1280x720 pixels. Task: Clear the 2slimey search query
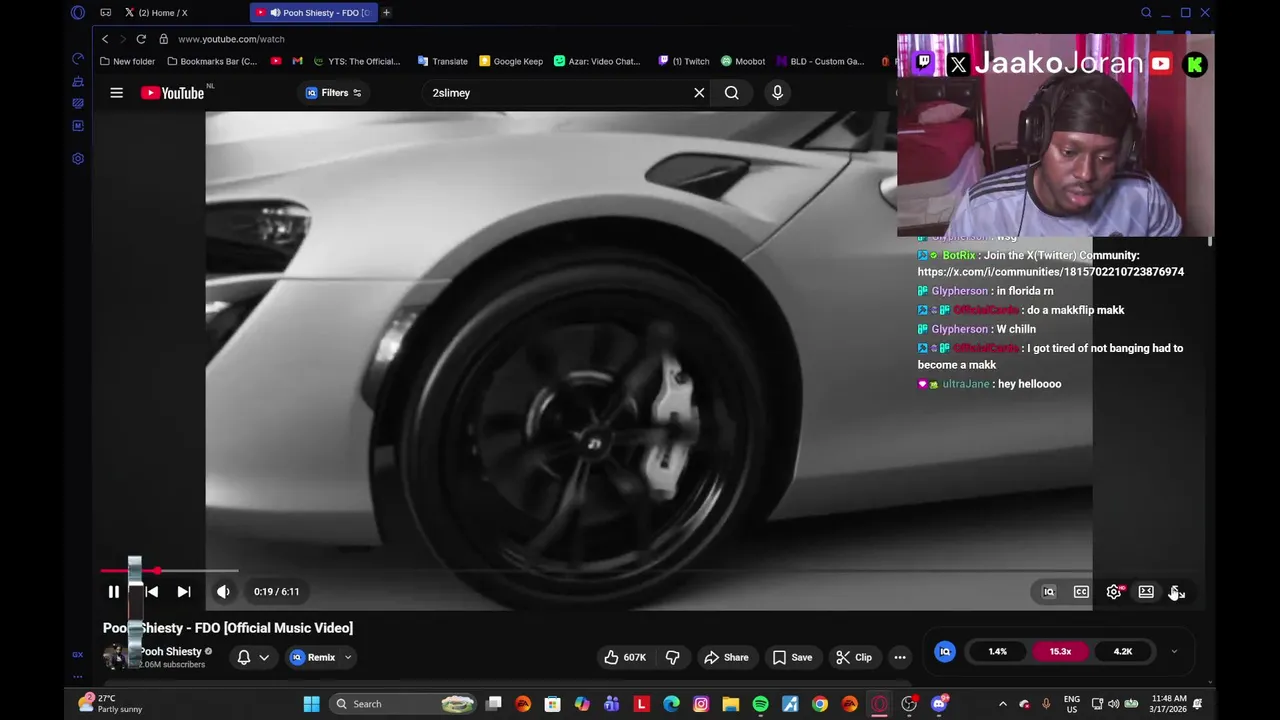[x=699, y=93]
